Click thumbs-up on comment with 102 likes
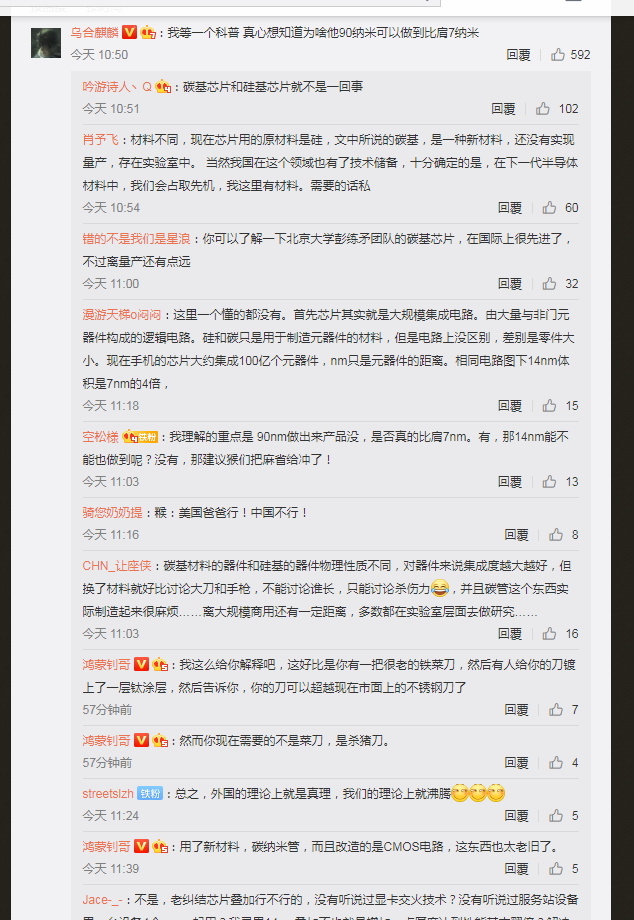The image size is (634, 920). pyautogui.click(x=543, y=109)
